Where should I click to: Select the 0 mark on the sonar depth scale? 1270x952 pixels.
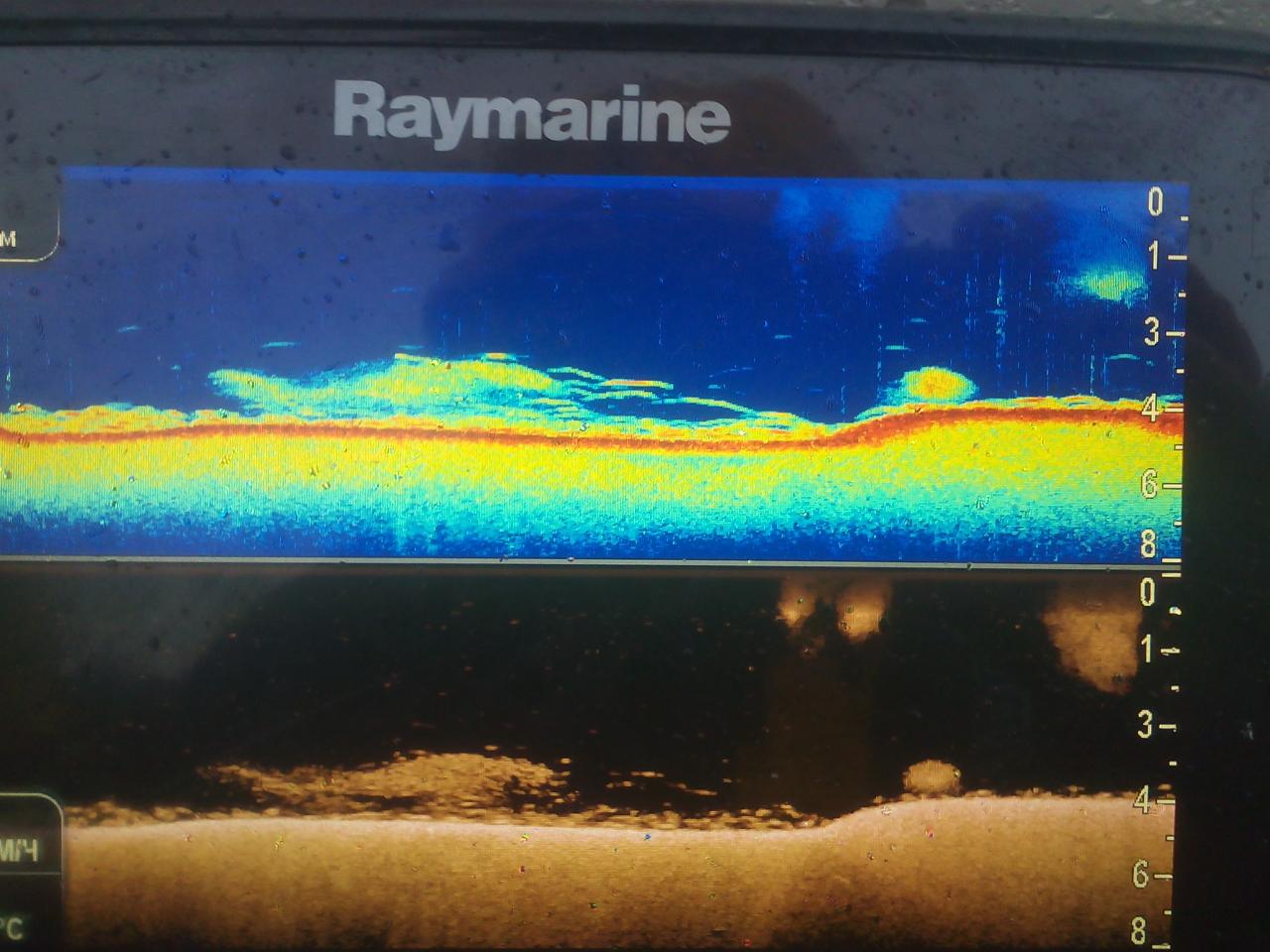point(1155,202)
